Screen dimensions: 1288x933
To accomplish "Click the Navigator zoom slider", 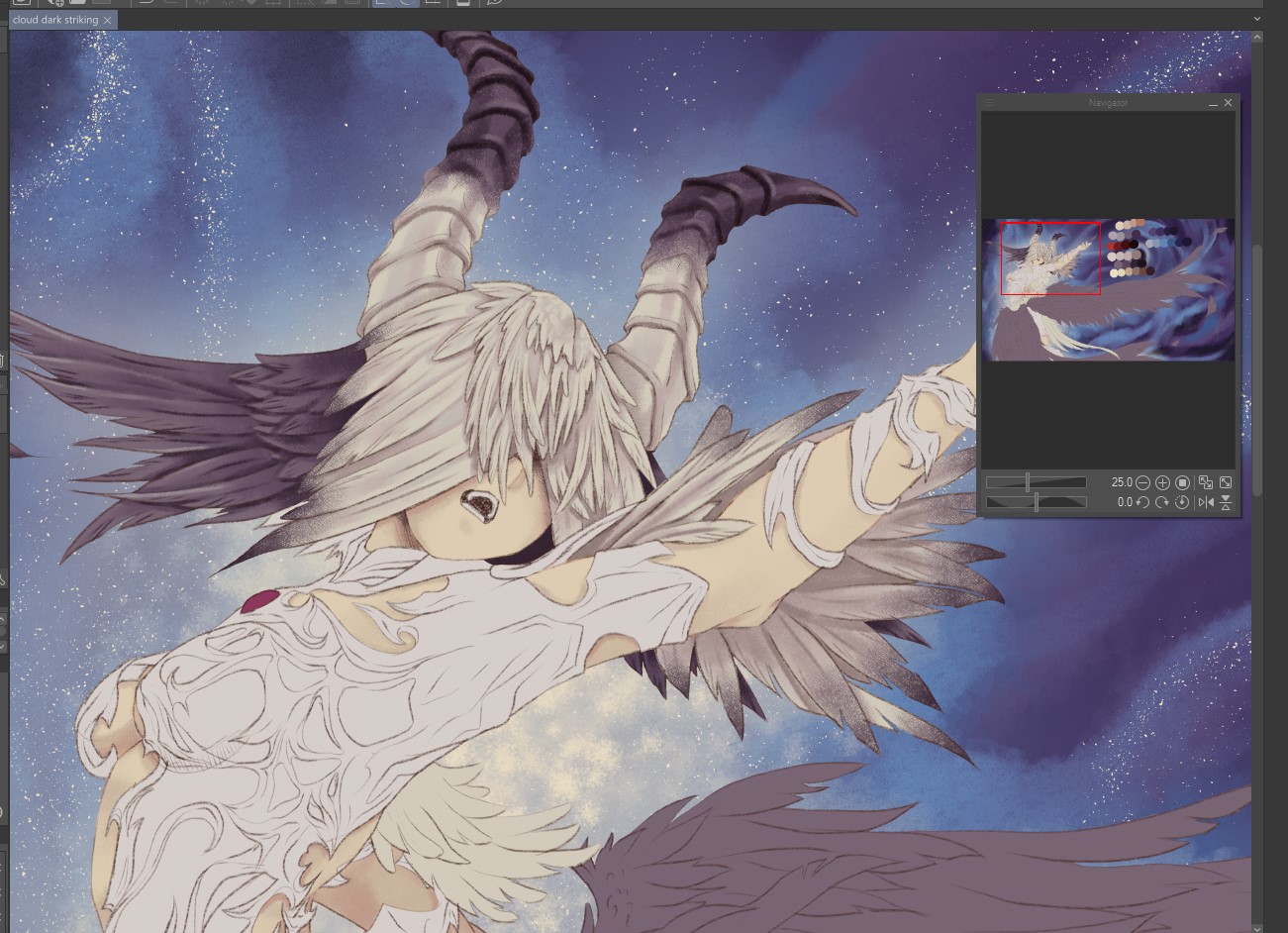I will tap(1036, 482).
